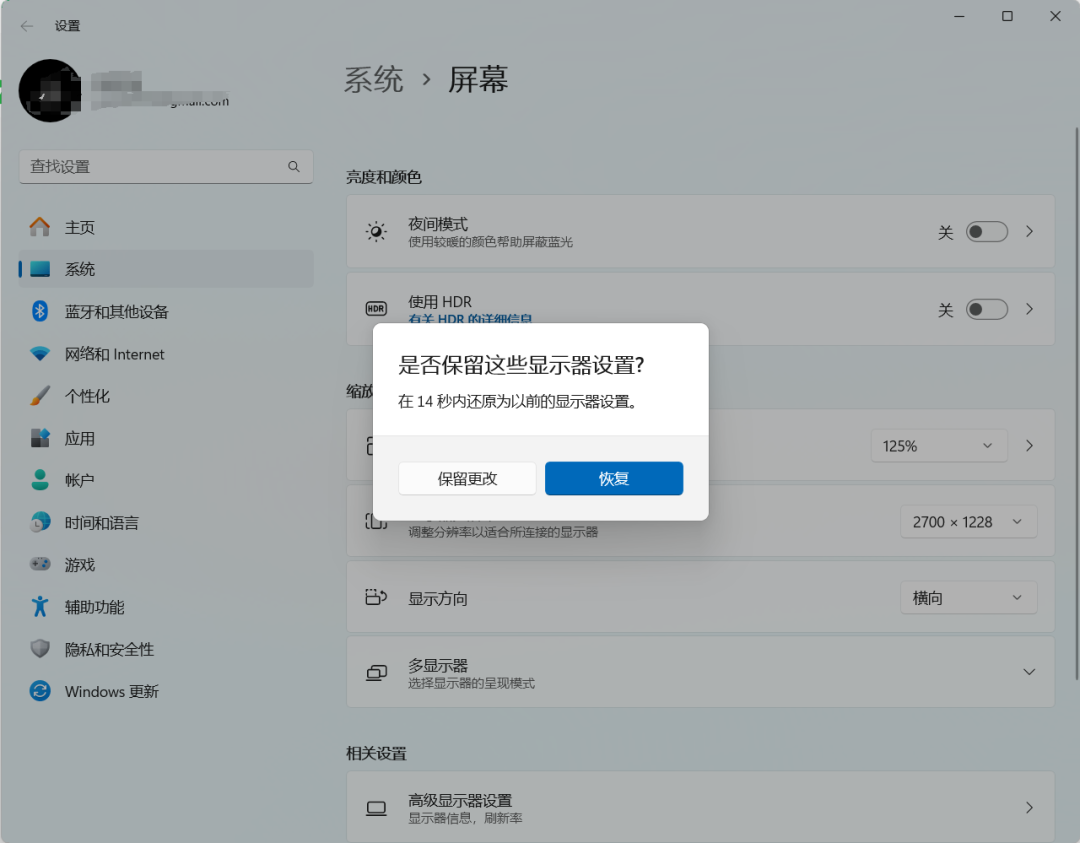Toggle the 使用 HDR switch
1080x843 pixels.
click(x=986, y=310)
